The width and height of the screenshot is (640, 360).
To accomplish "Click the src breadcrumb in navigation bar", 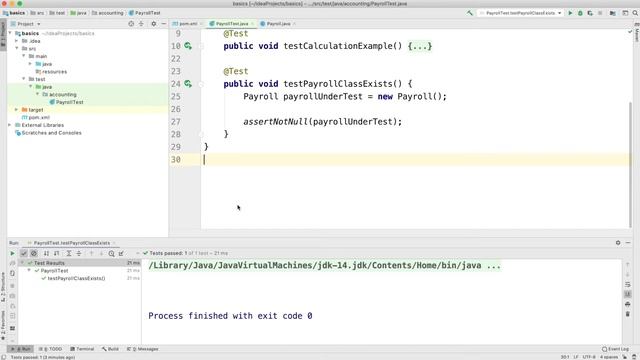I will (38, 13).
